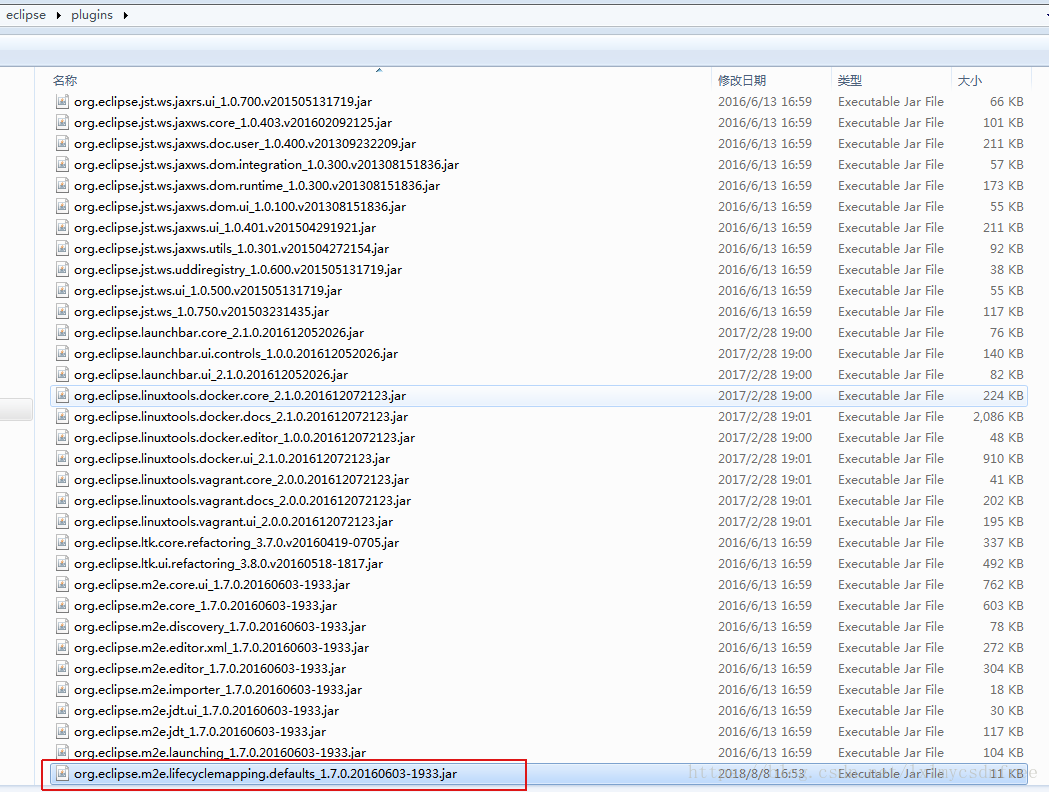Click jar icon of jaxws.dom.runtime file
This screenshot has width=1049, height=792.
62,185
